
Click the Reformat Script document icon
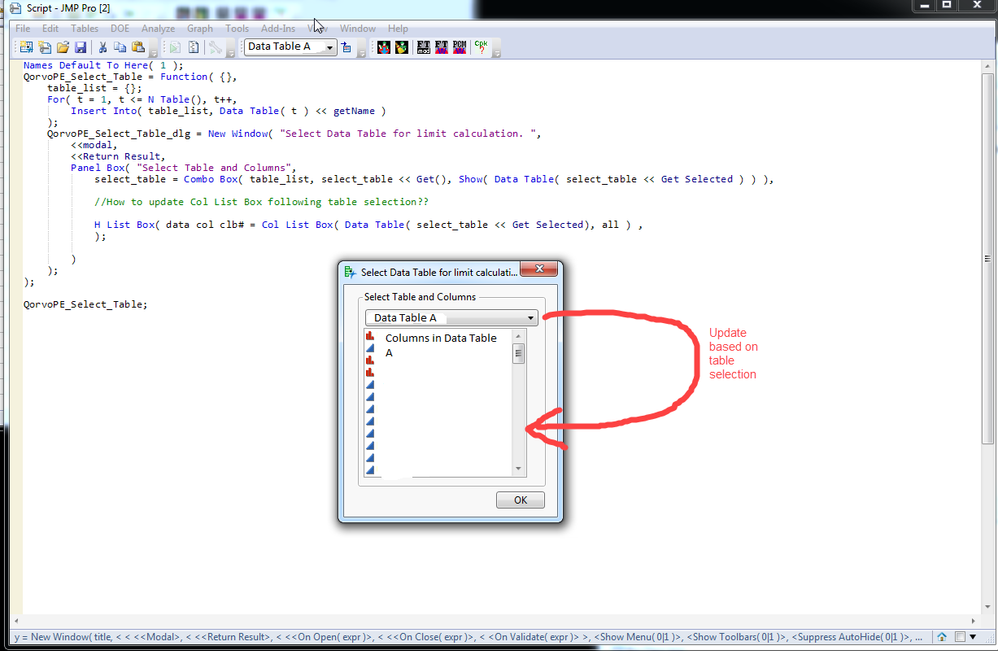[193, 47]
